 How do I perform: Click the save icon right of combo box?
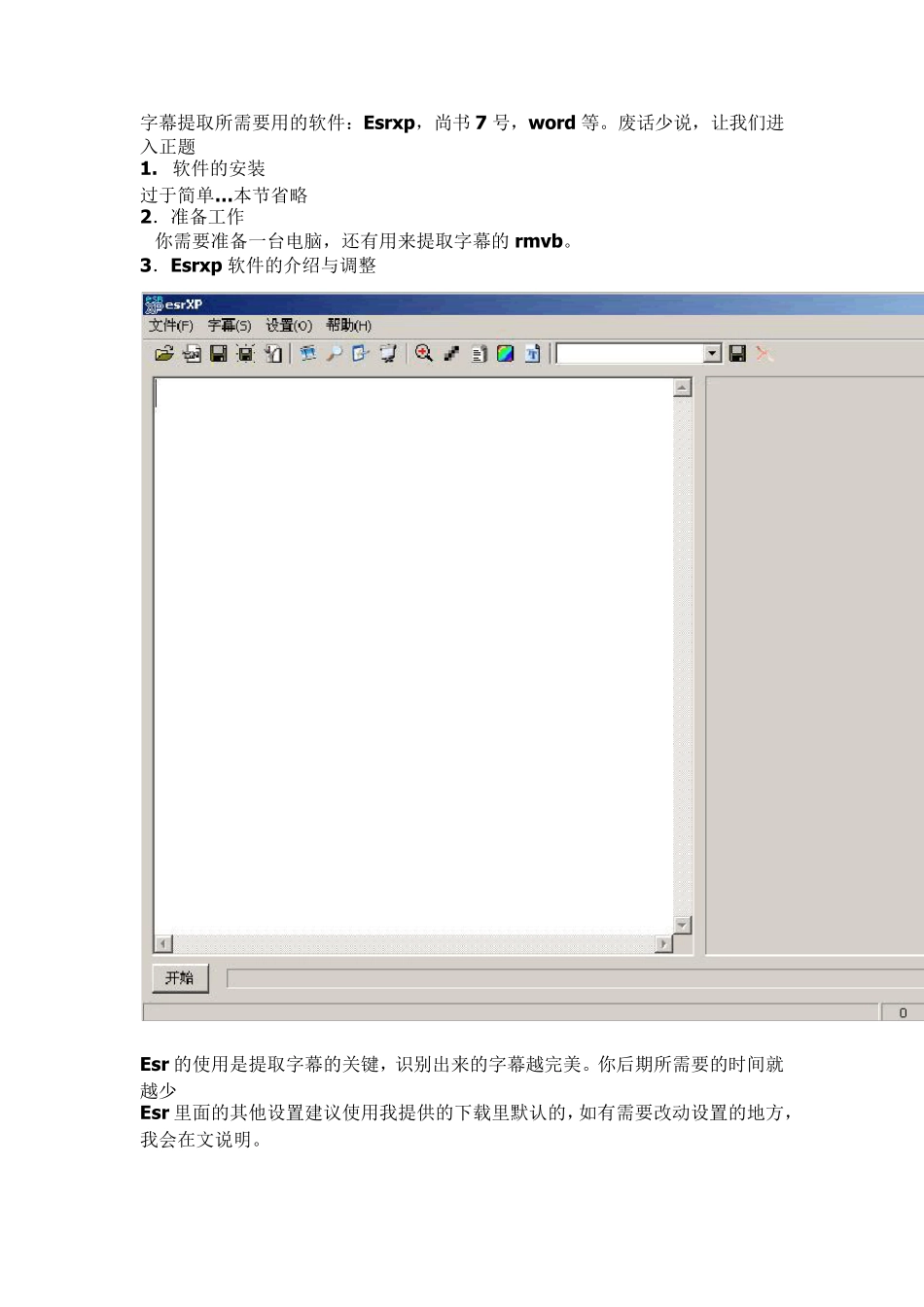[737, 354]
